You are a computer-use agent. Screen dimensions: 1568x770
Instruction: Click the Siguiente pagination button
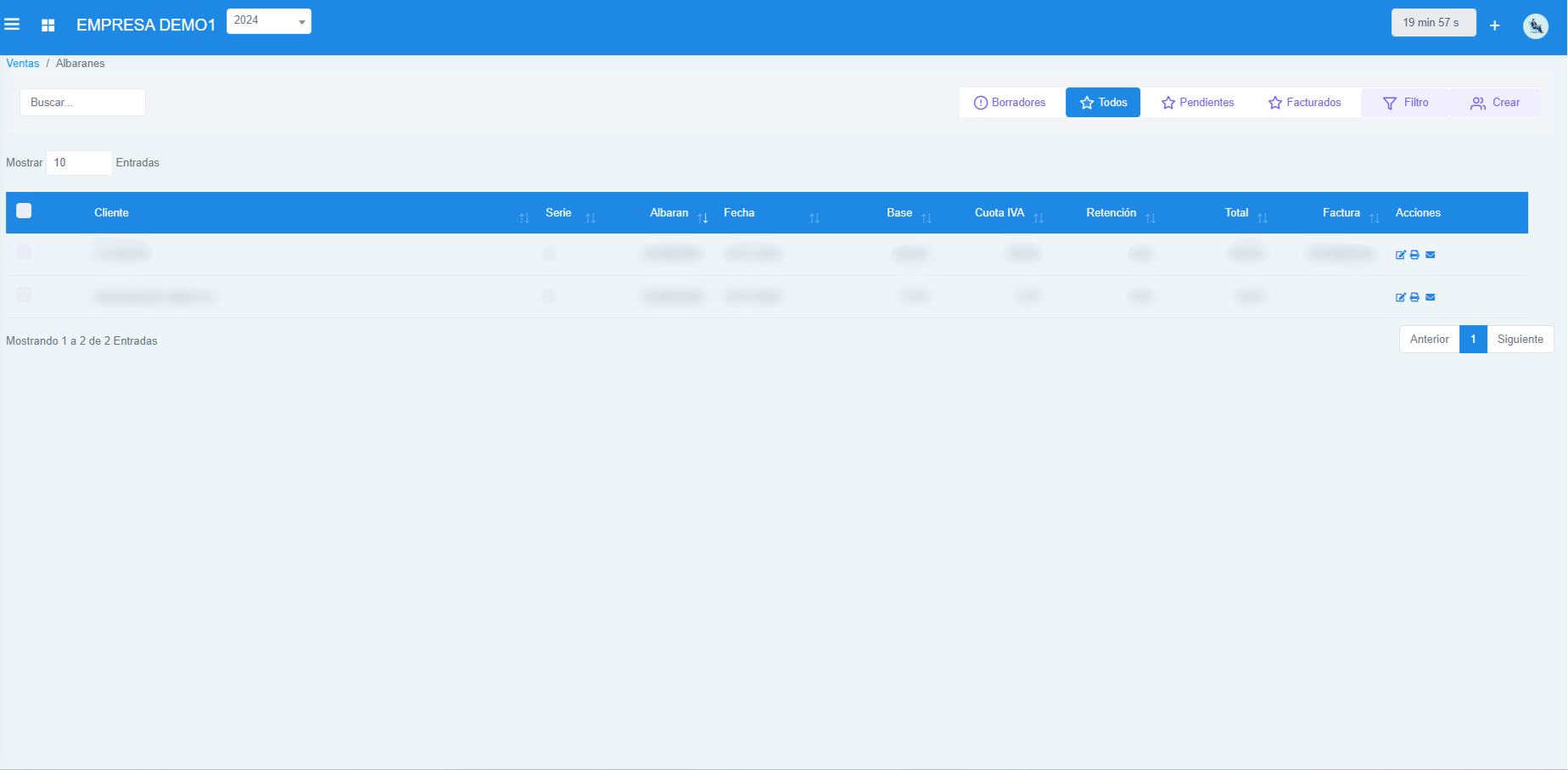[x=1520, y=340]
